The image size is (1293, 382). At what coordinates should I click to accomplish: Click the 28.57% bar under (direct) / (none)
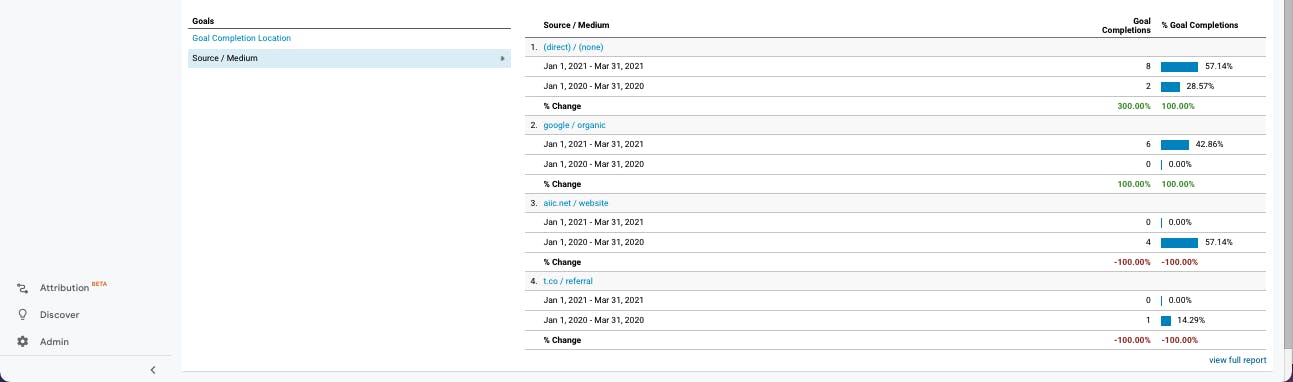click(x=1170, y=86)
